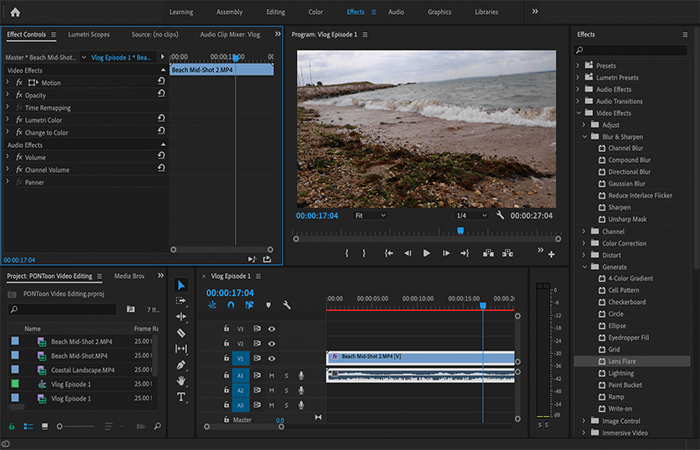Open the Lumetri Scopes tab
Viewport: 700px width, 450px height.
tap(89, 34)
